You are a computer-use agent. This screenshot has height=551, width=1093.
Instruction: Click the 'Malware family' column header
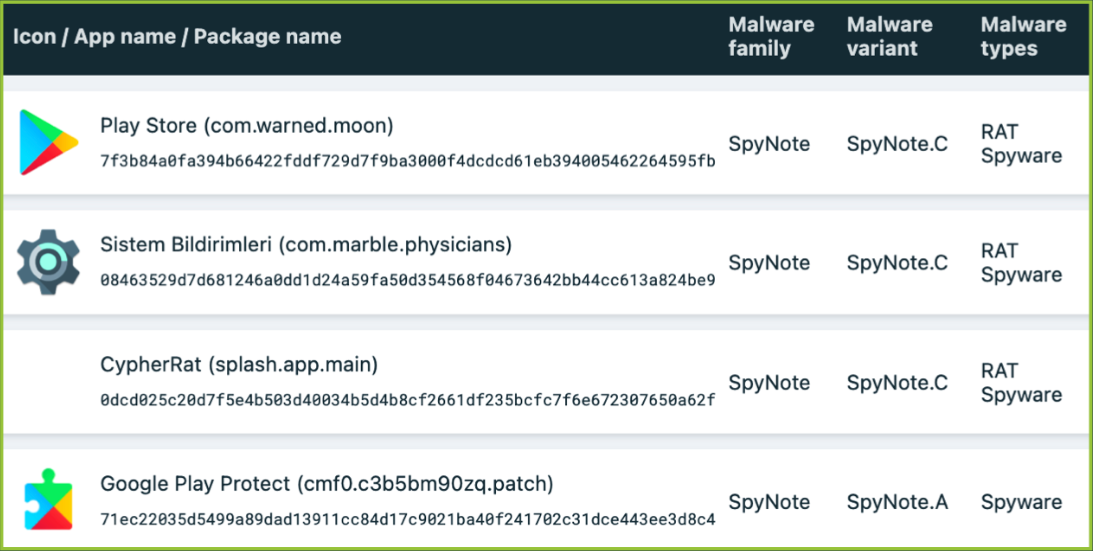[772, 37]
